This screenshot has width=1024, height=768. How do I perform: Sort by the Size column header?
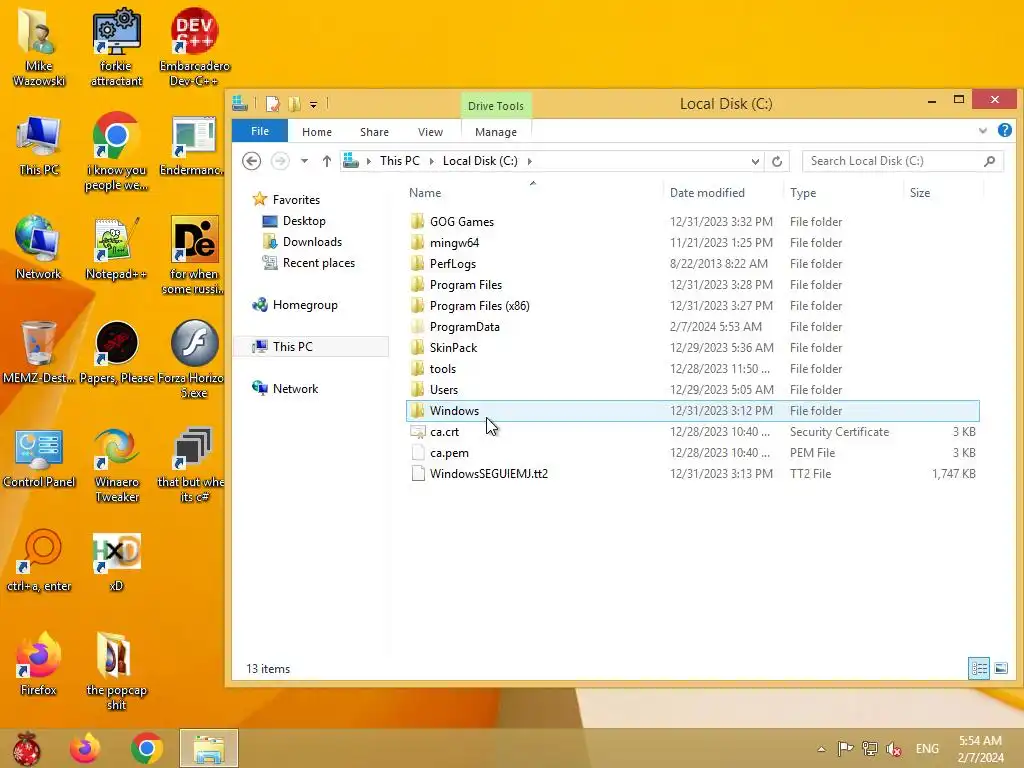943,193
